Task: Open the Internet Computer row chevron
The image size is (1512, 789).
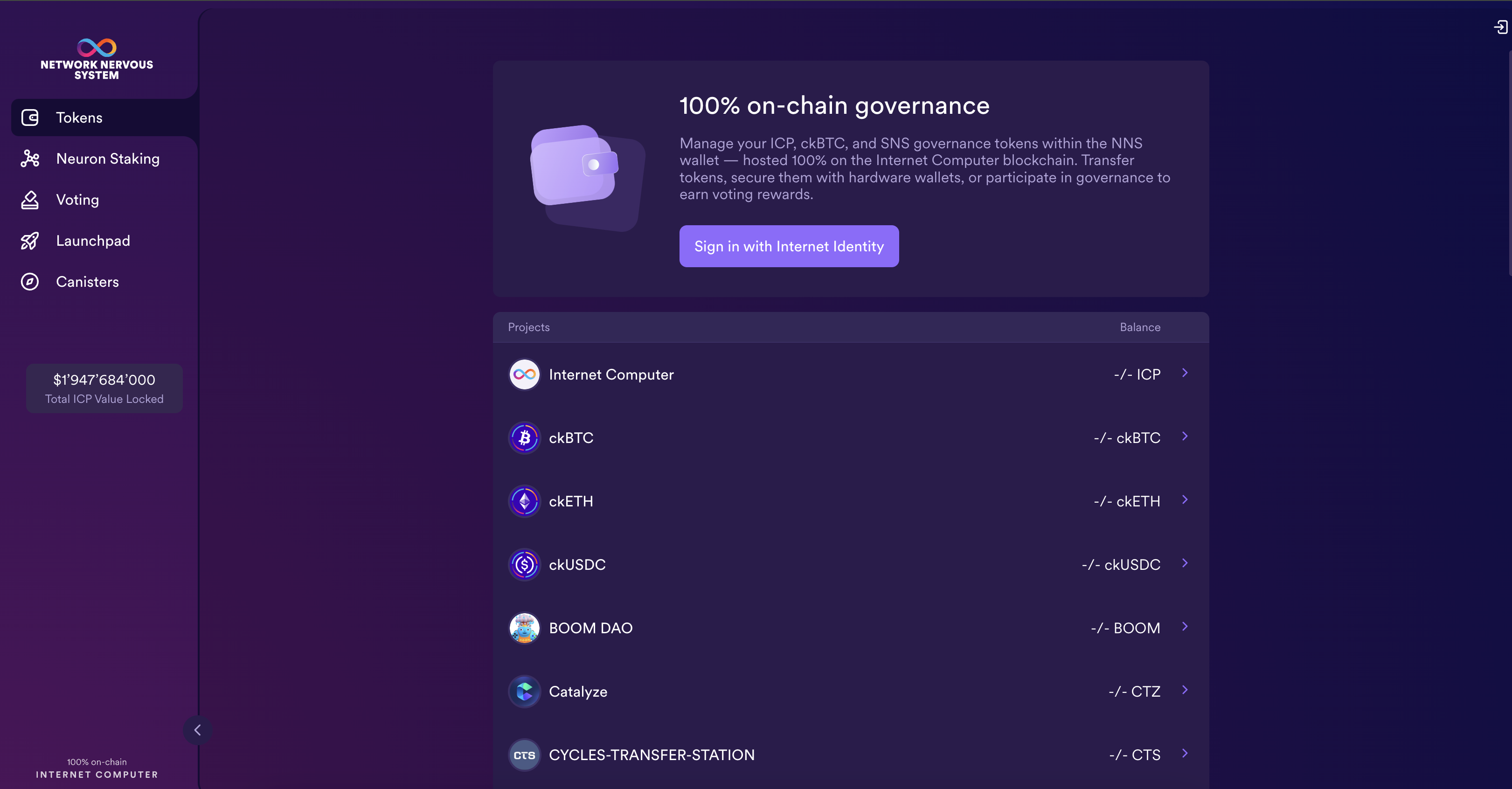Action: [x=1185, y=373]
